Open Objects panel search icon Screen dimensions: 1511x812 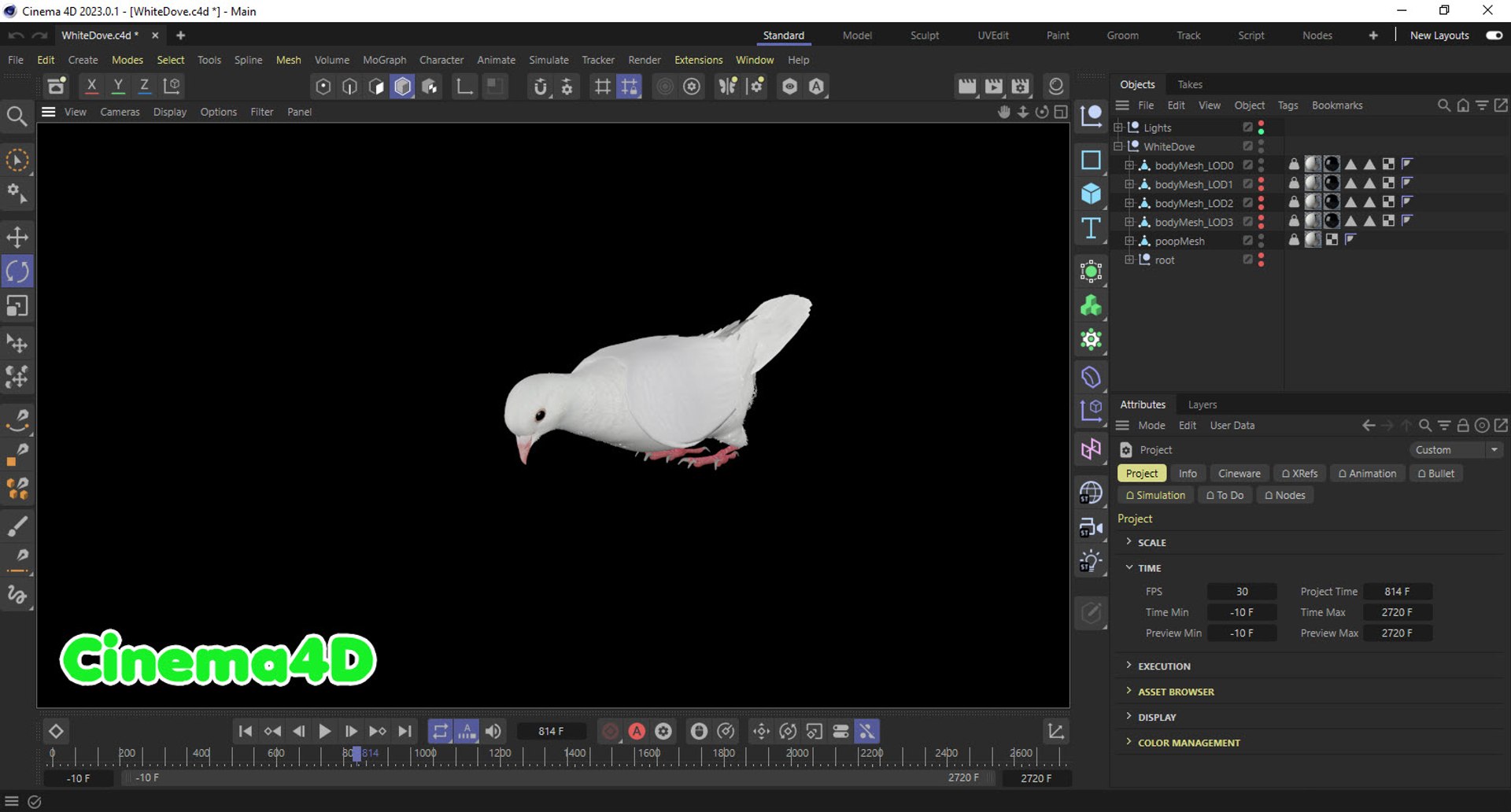pos(1443,105)
